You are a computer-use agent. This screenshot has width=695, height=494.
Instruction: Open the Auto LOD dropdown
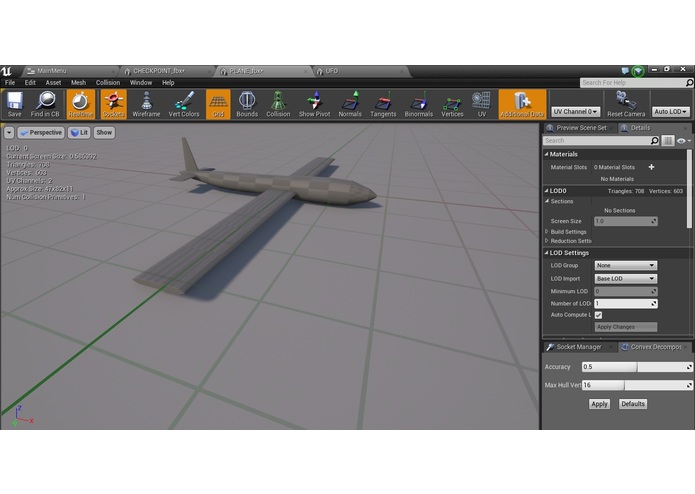tap(671, 112)
